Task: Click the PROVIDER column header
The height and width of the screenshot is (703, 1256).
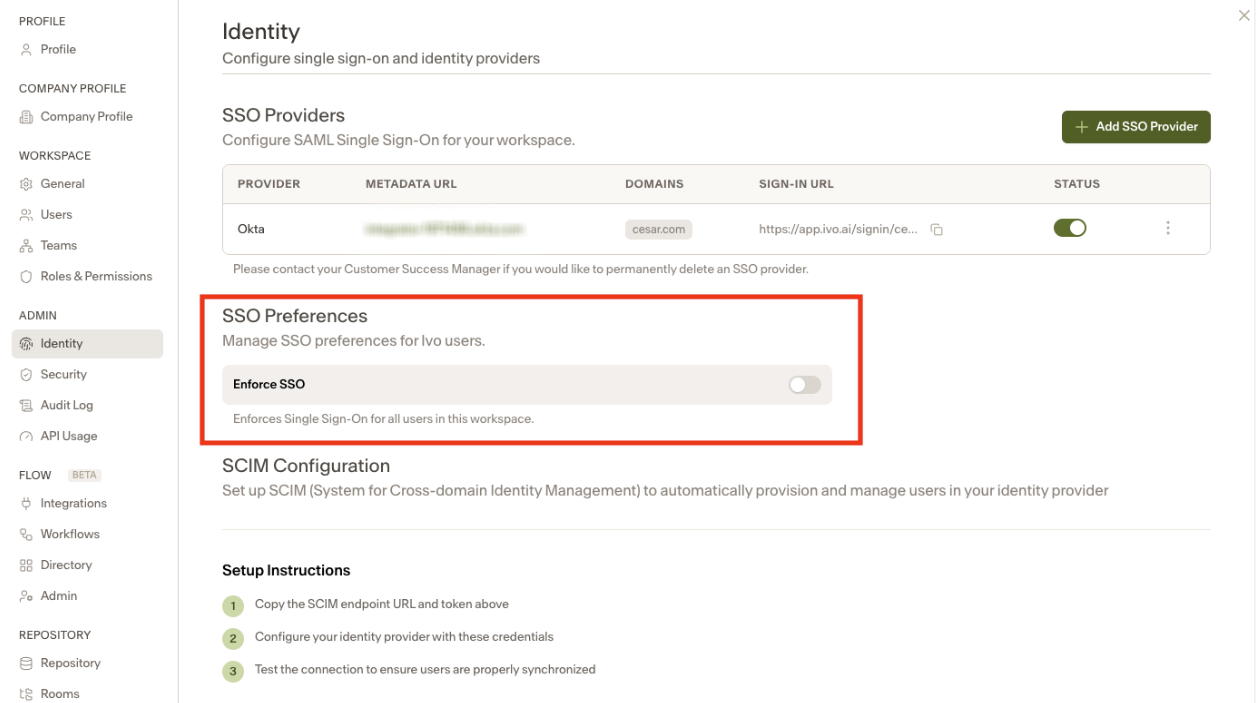Action: point(269,184)
